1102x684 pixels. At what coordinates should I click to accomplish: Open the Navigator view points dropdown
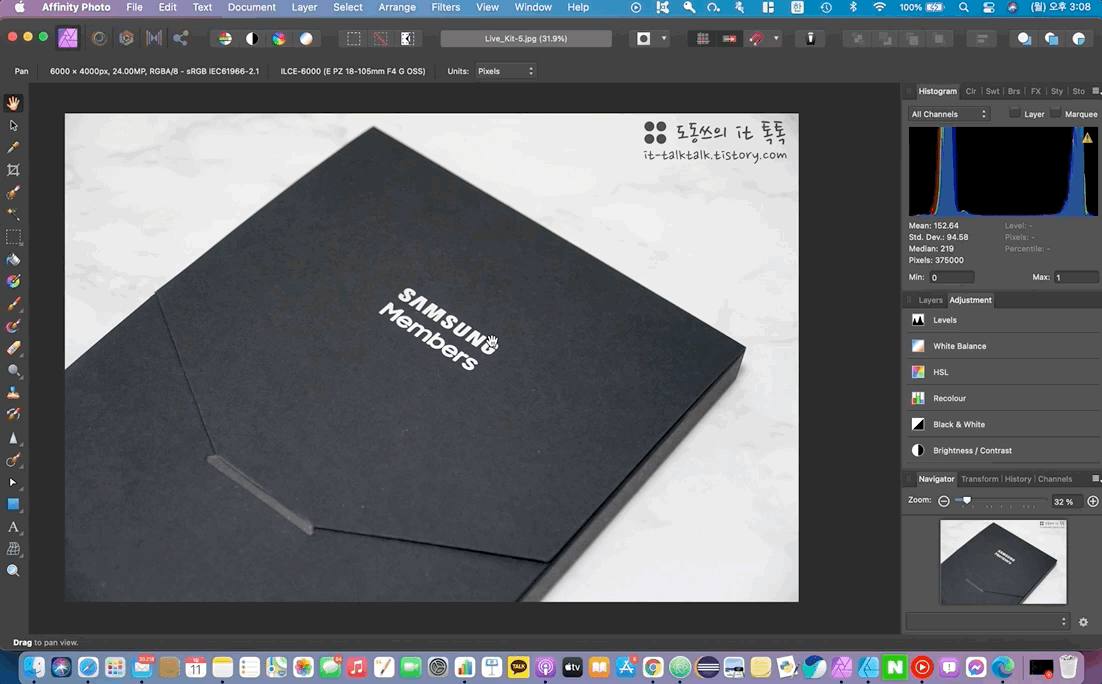pyautogui.click(x=987, y=621)
